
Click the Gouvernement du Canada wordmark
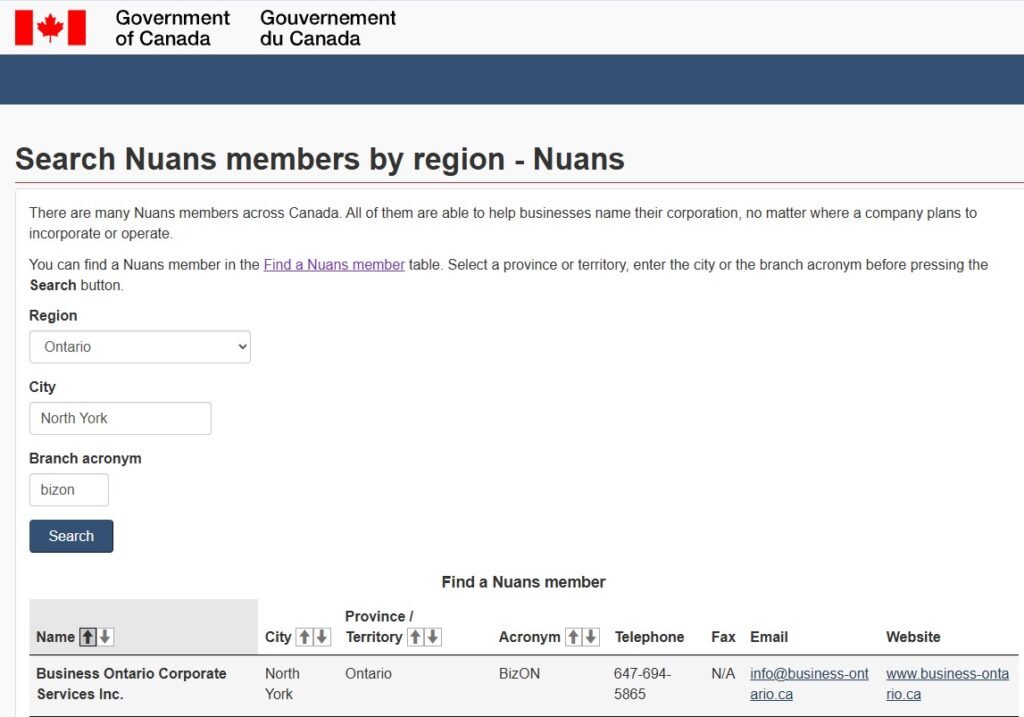(x=327, y=28)
